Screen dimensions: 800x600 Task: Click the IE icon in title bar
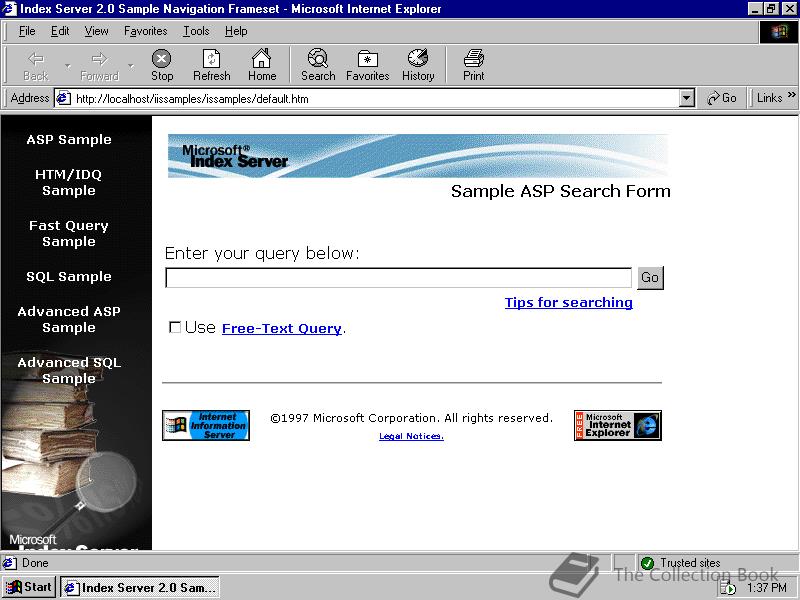(x=9, y=8)
